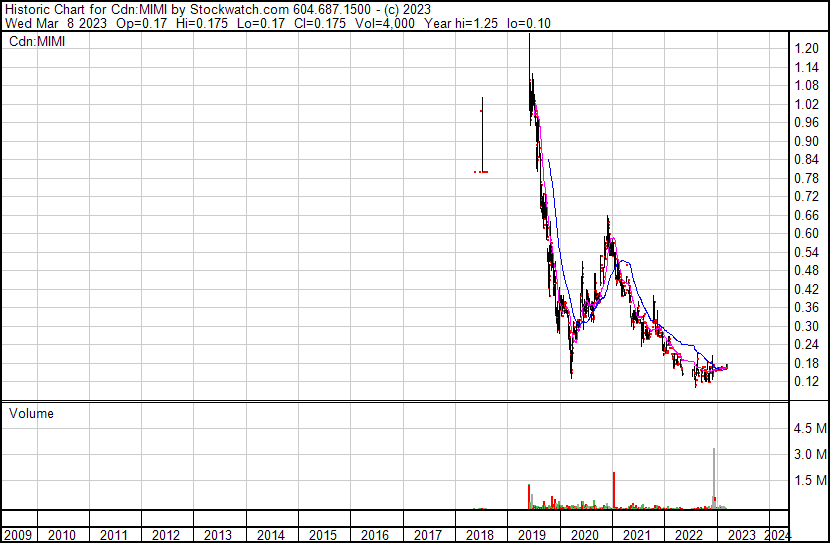Click the 0.84 price level label

tap(806, 159)
